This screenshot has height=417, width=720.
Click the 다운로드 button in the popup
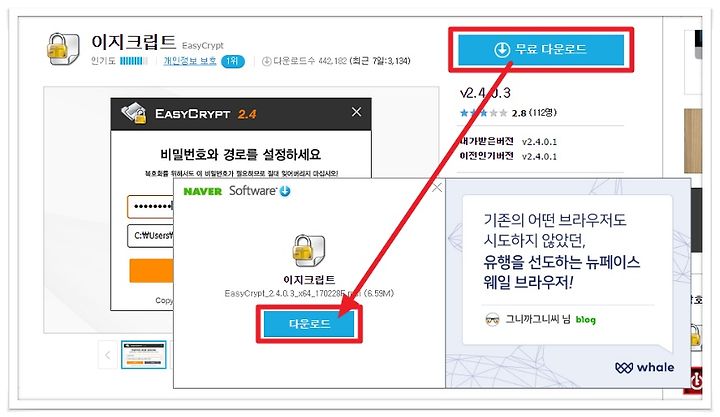[309, 324]
